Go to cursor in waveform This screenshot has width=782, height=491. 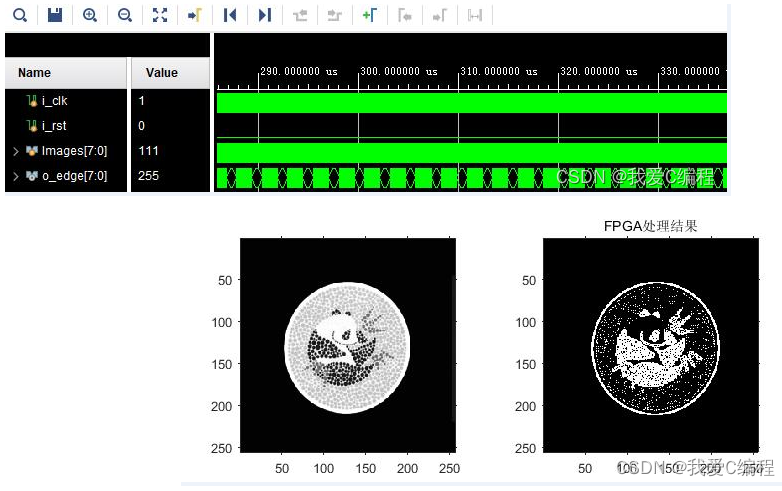195,15
